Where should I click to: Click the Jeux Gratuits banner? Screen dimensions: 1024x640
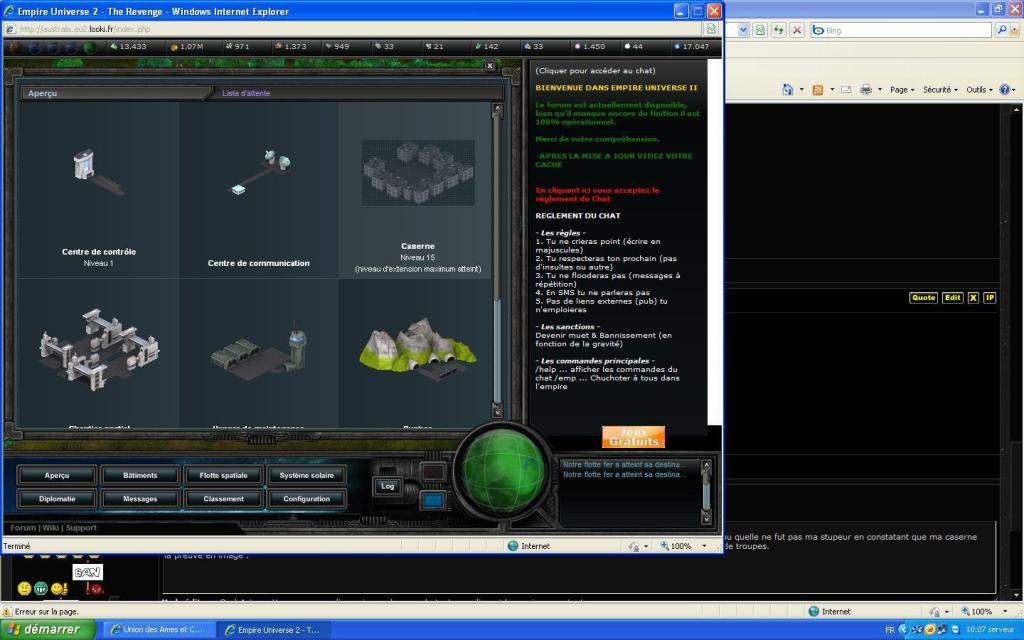(633, 437)
